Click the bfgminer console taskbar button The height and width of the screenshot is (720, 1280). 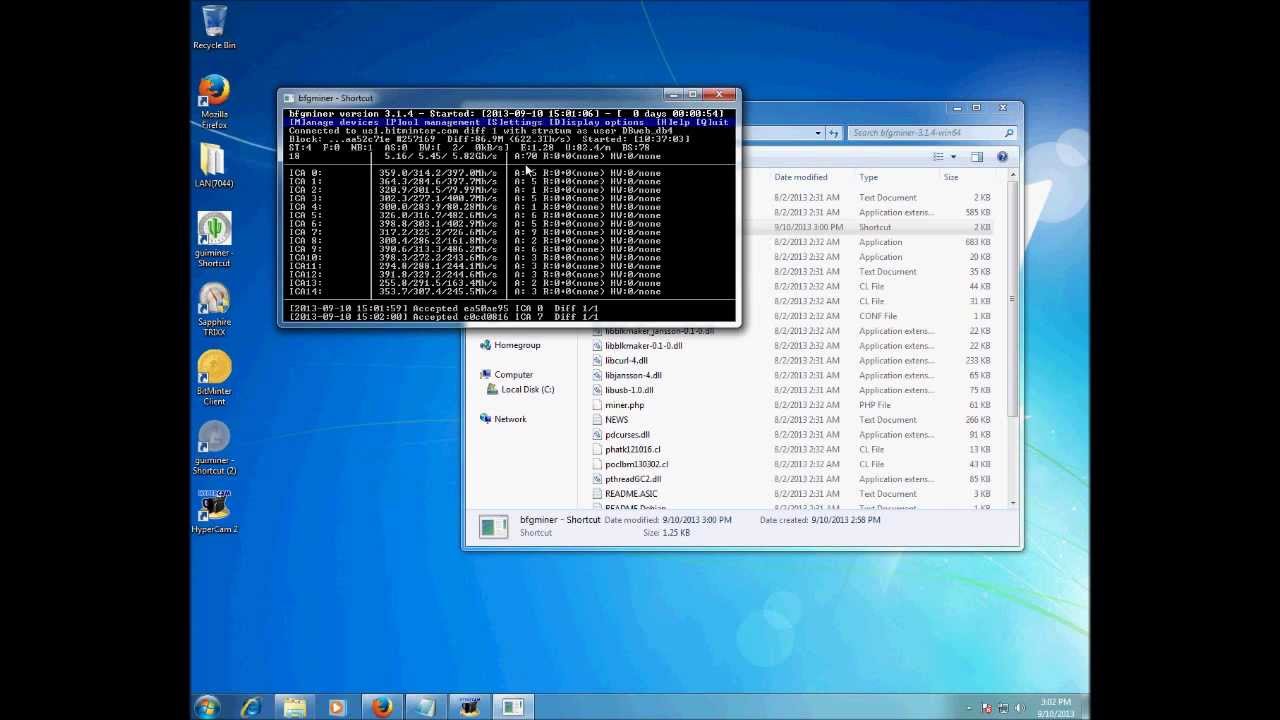pos(513,707)
